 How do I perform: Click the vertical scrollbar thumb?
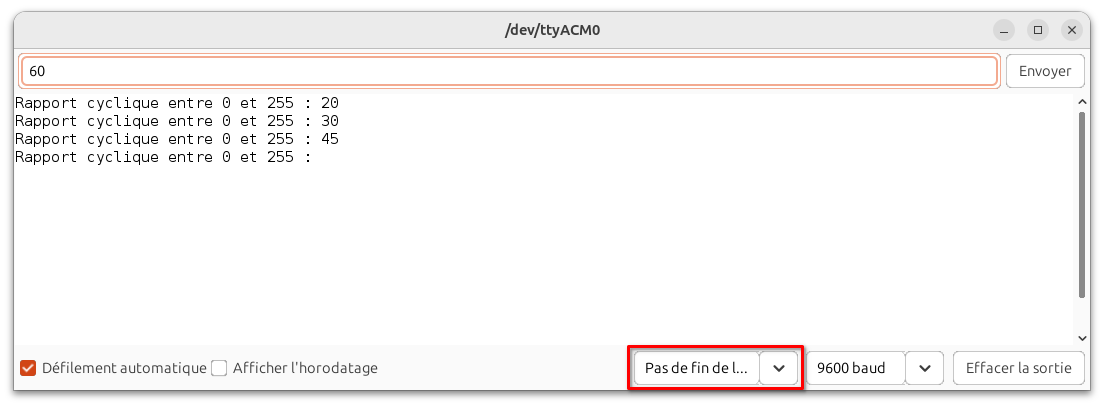point(1082,204)
